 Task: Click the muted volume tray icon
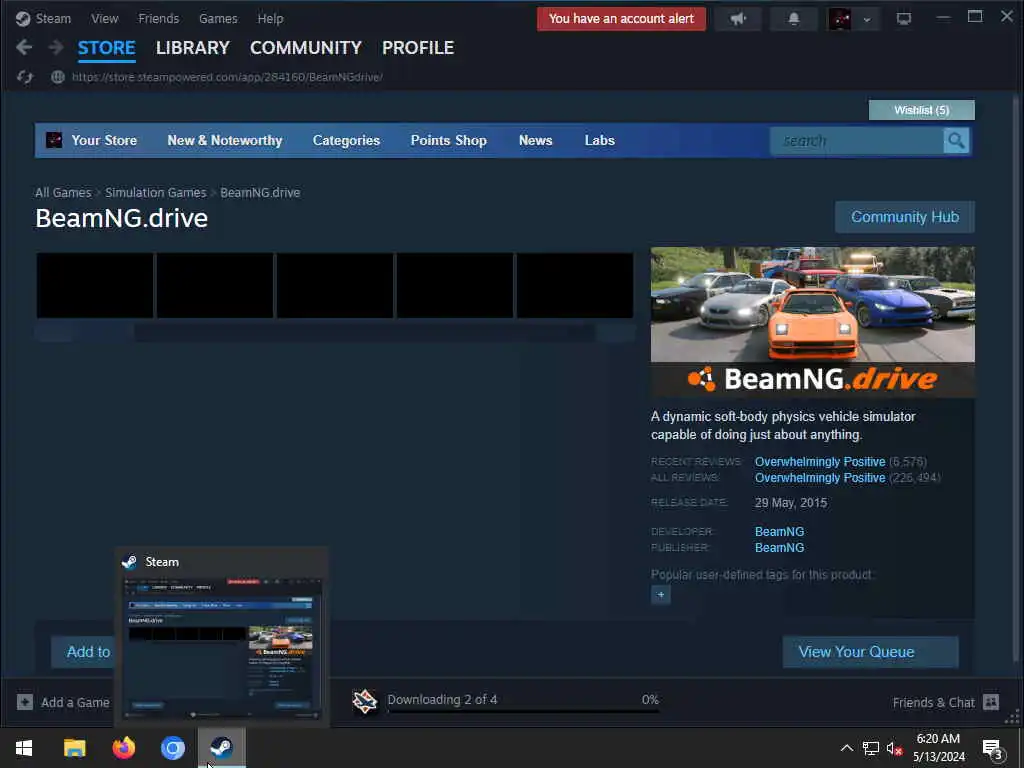pos(894,748)
